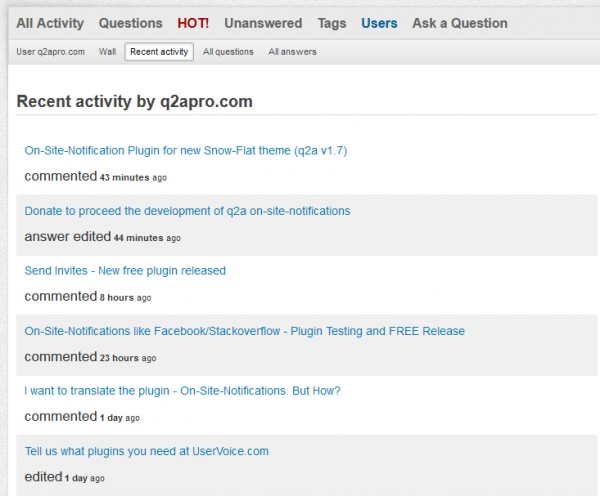
Task: Switch to the All questions tab
Action: click(x=228, y=52)
